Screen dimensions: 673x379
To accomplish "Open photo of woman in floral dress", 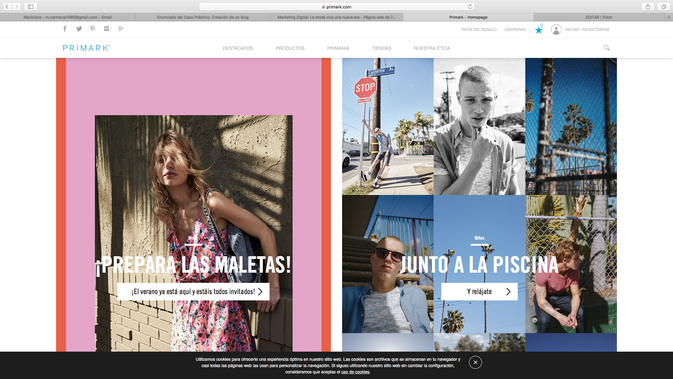I will tap(194, 233).
